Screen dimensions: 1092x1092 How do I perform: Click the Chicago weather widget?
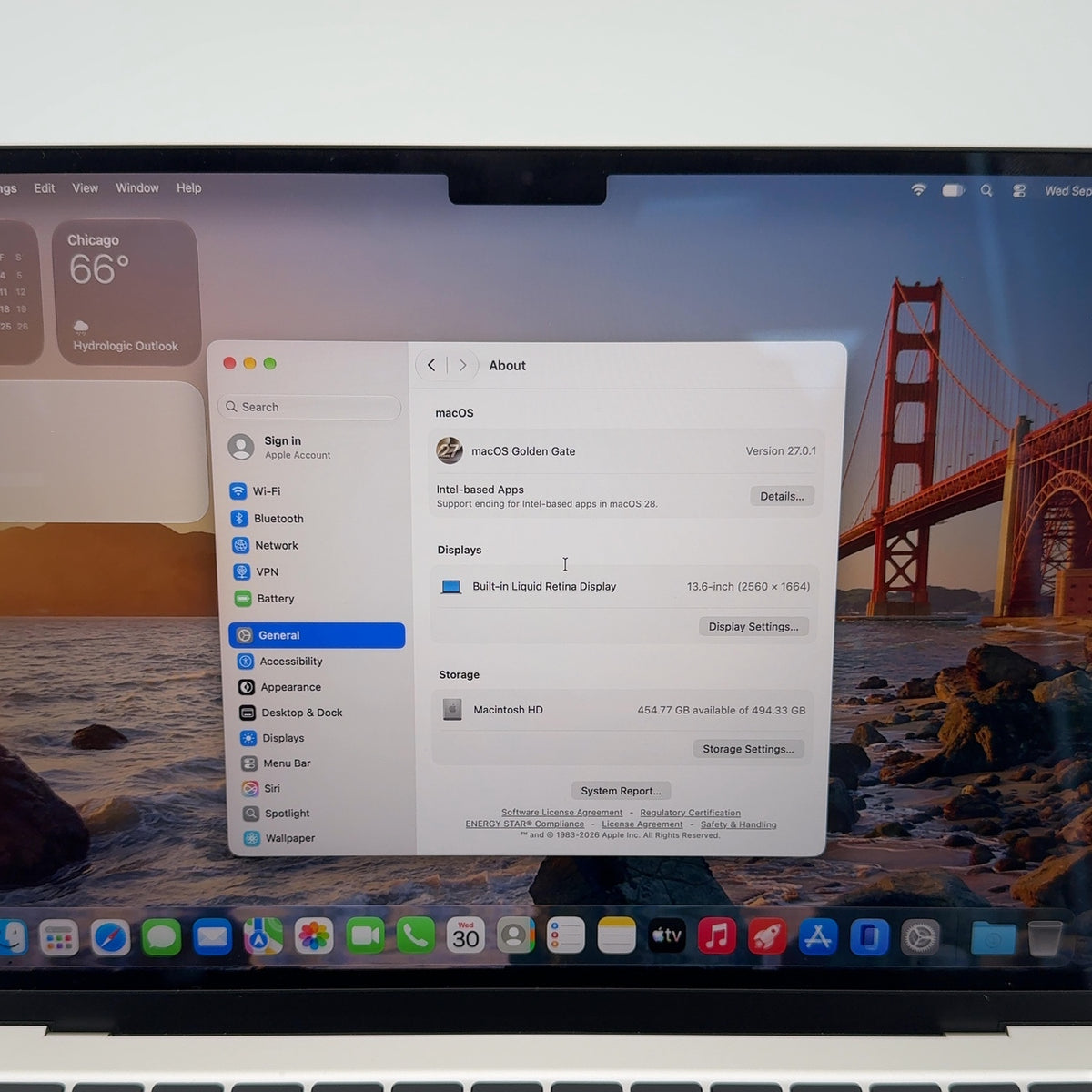click(x=126, y=292)
